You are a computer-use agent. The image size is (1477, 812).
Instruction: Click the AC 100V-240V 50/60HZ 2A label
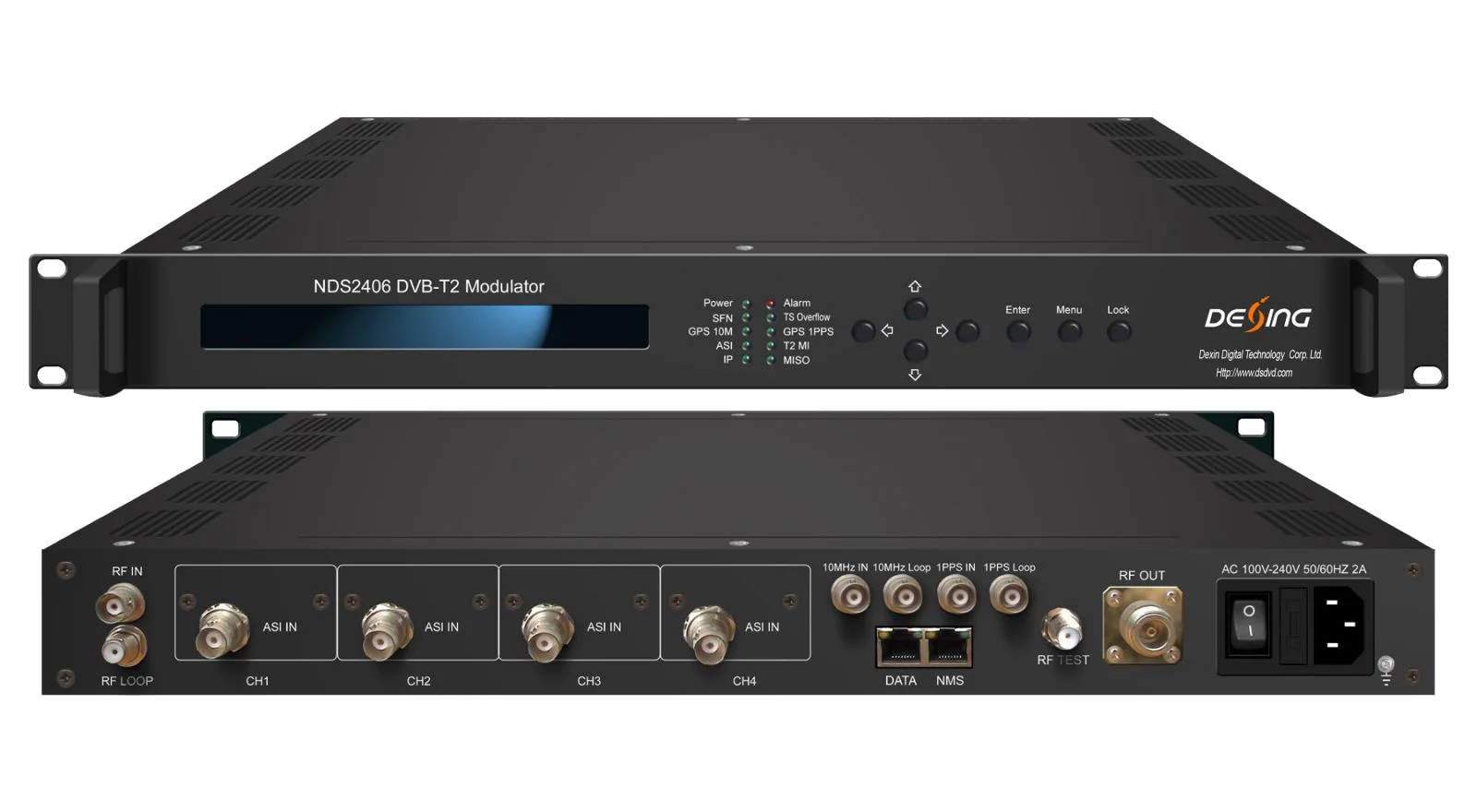pos(1293,569)
